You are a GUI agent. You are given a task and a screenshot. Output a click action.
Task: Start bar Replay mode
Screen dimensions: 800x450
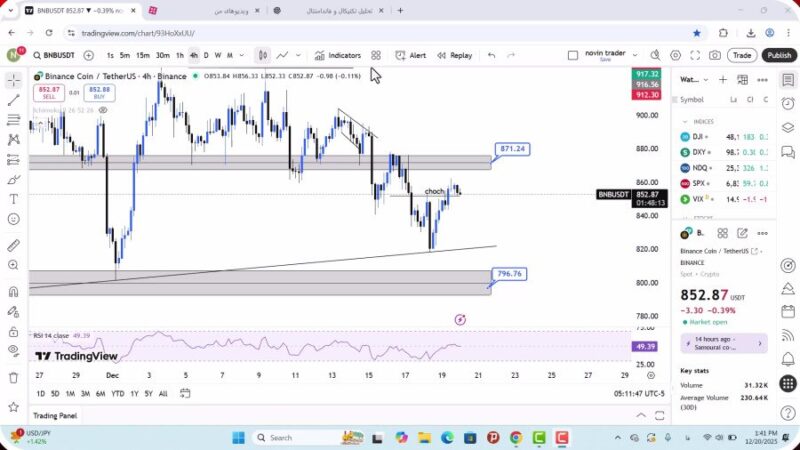tap(454, 56)
